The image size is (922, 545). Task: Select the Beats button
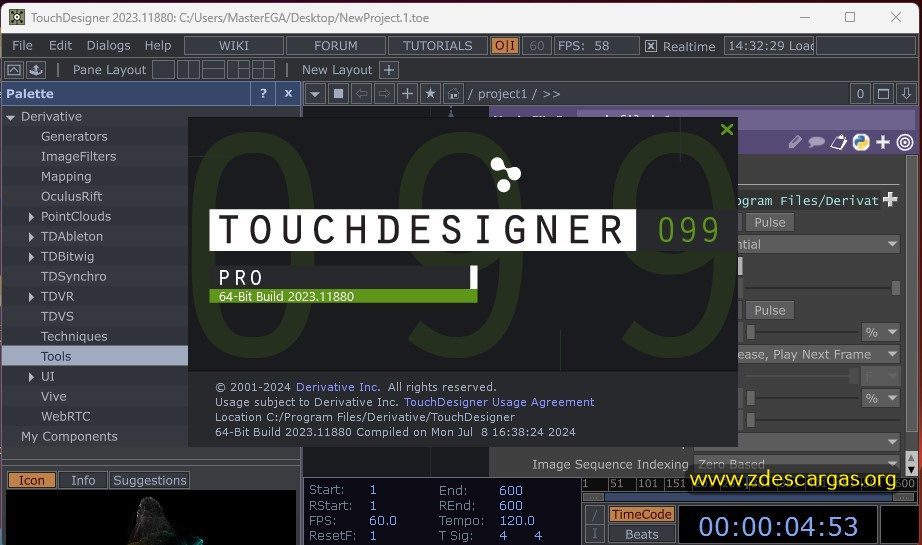click(641, 534)
